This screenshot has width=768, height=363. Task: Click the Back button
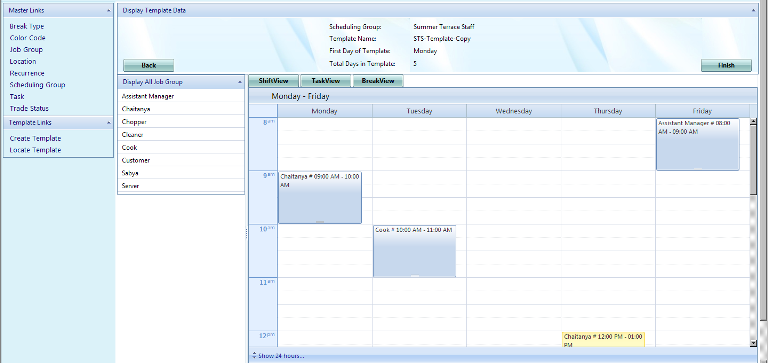click(x=148, y=66)
